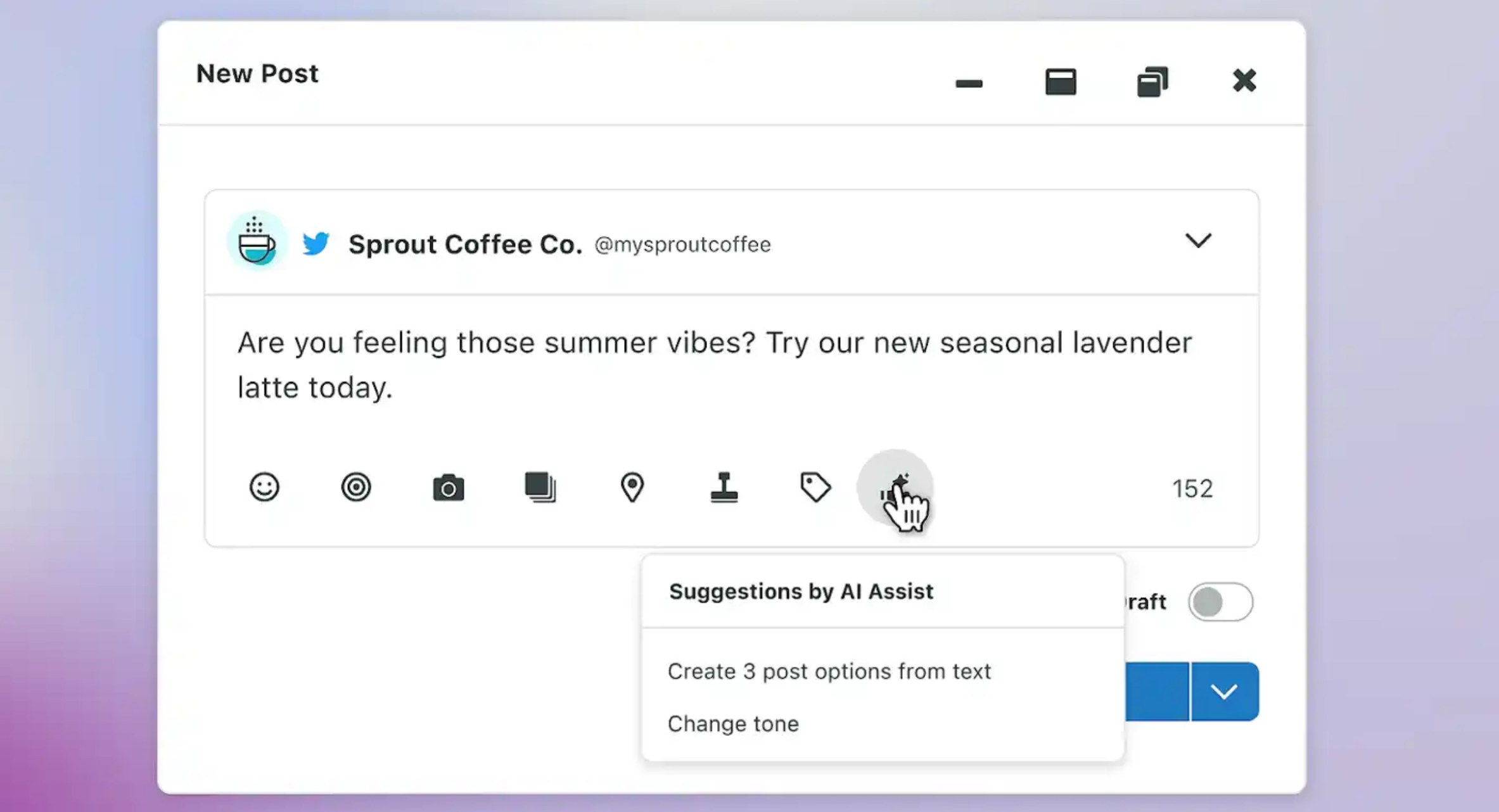Toggle the Draft switch
The height and width of the screenshot is (812, 1499).
pyautogui.click(x=1220, y=602)
